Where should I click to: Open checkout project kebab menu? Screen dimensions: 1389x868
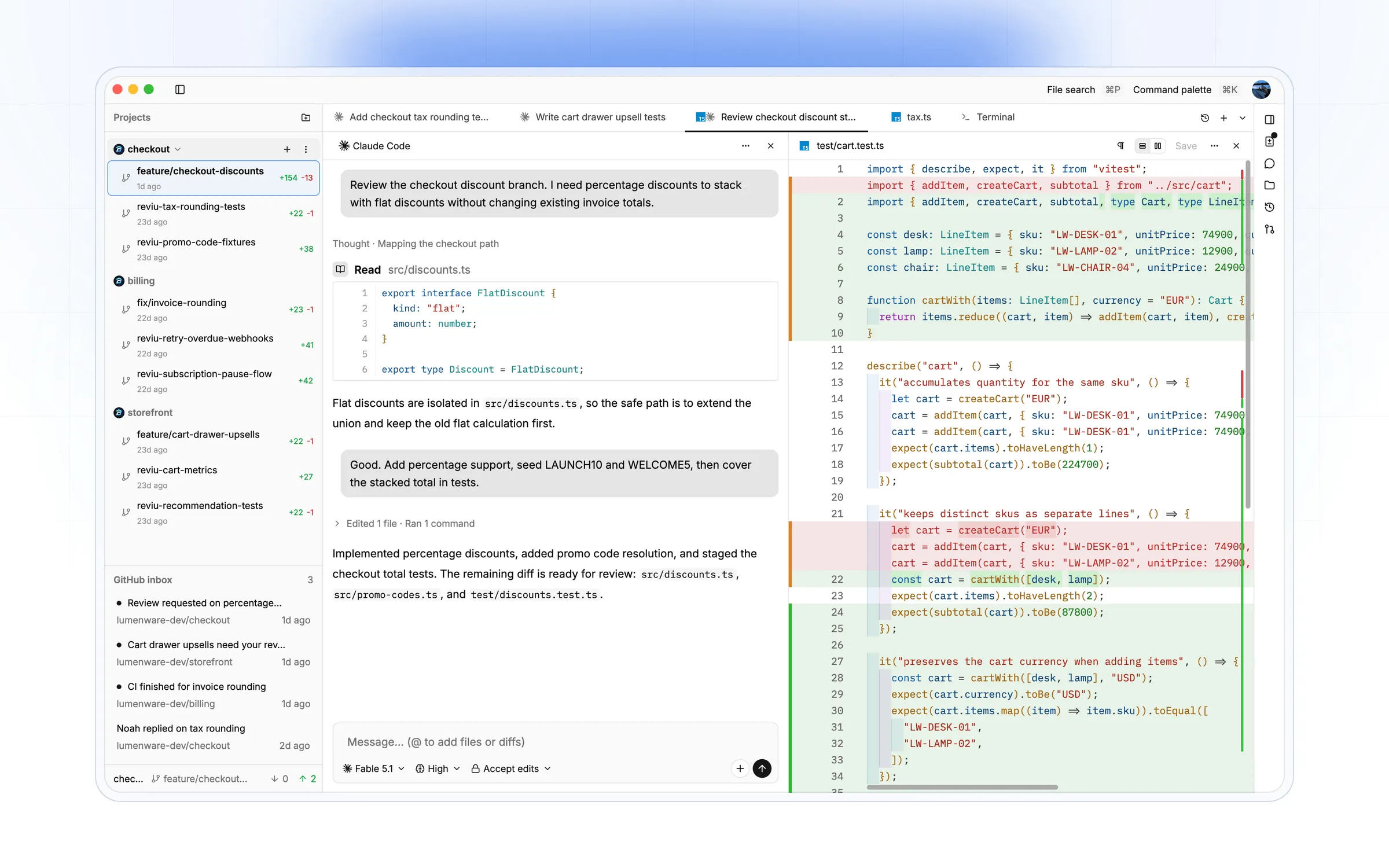pyautogui.click(x=306, y=149)
